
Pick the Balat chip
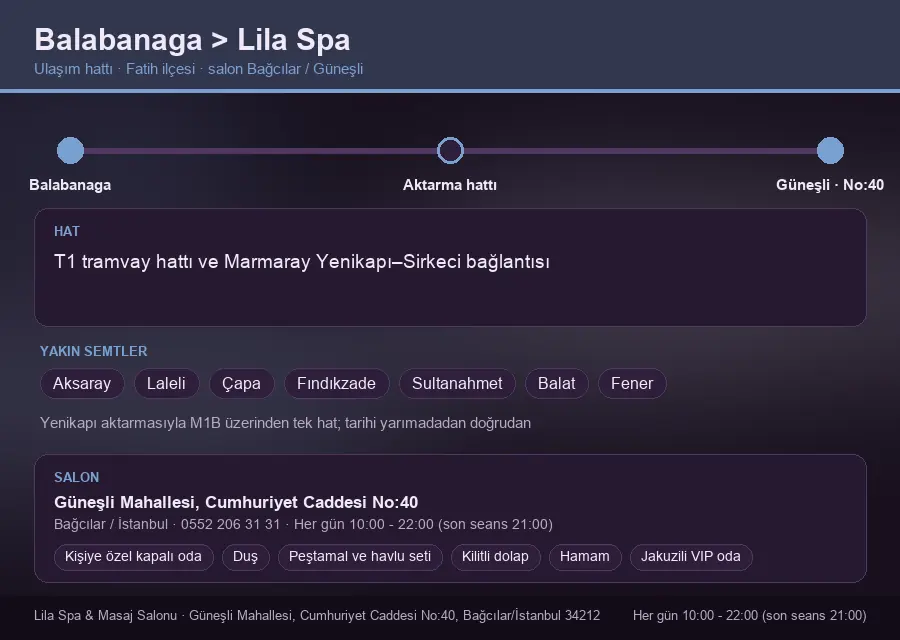[x=557, y=383]
